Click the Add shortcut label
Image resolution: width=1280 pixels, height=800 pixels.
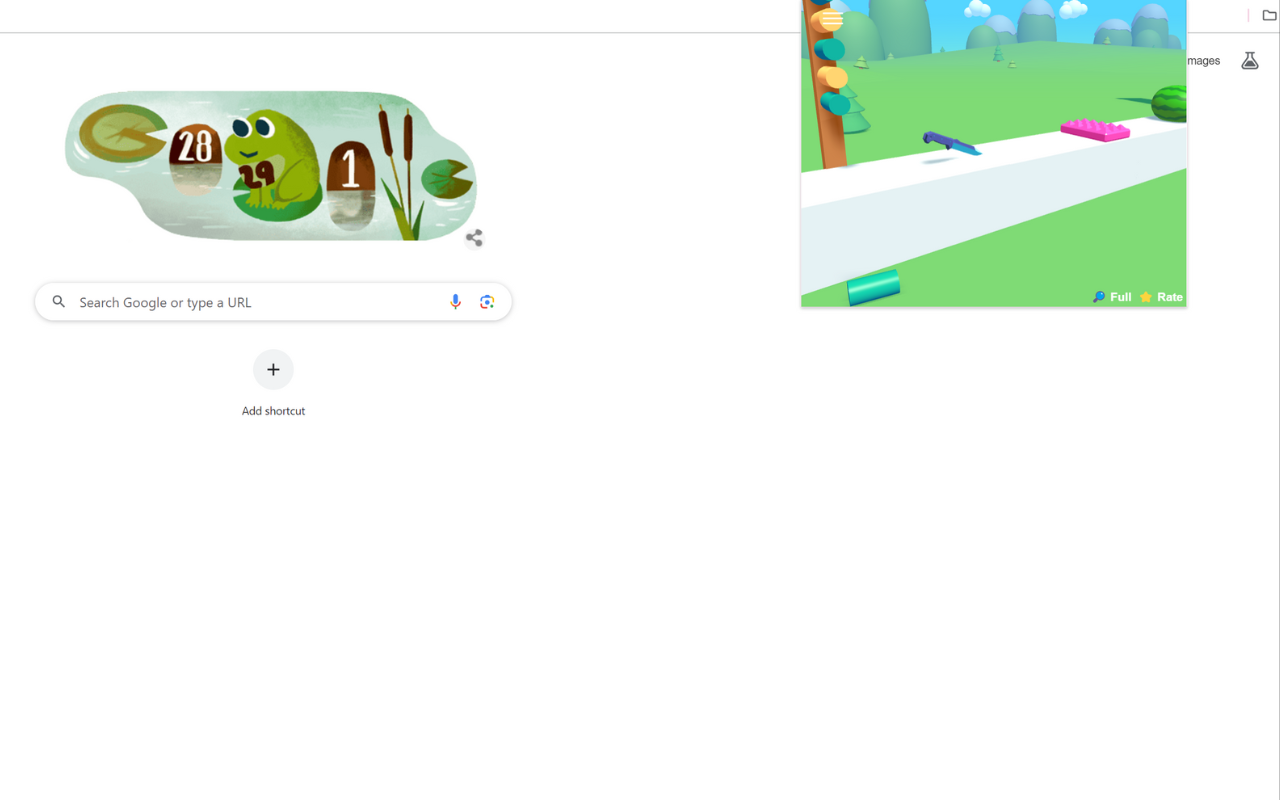click(273, 411)
